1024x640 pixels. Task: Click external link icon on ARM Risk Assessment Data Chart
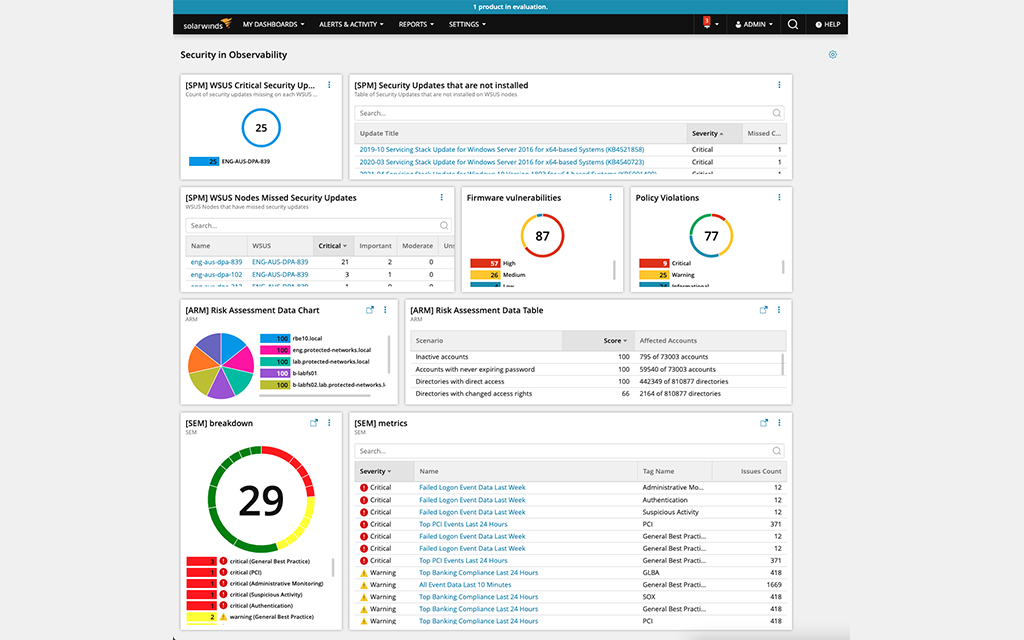point(370,310)
